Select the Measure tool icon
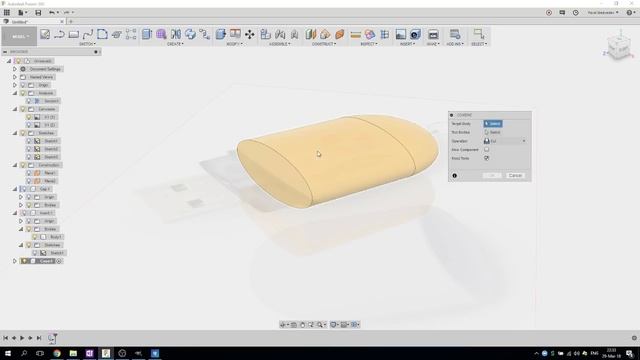Viewport: 640px width, 360px height. [x=356, y=35]
